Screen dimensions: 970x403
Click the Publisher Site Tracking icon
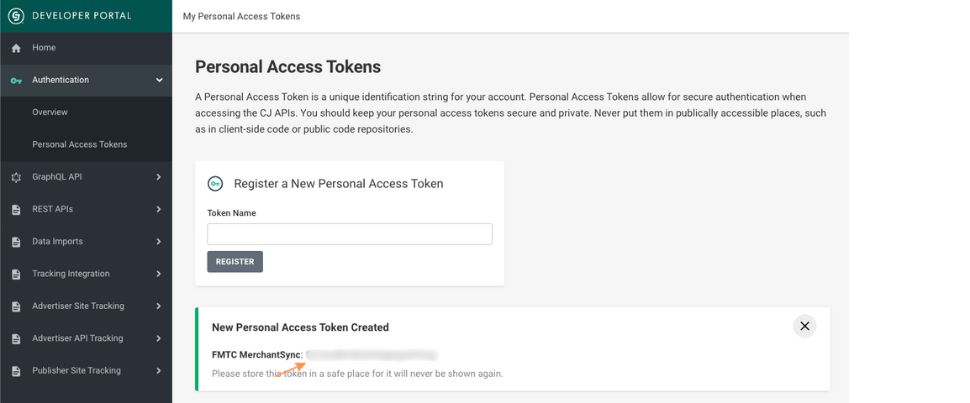point(16,371)
